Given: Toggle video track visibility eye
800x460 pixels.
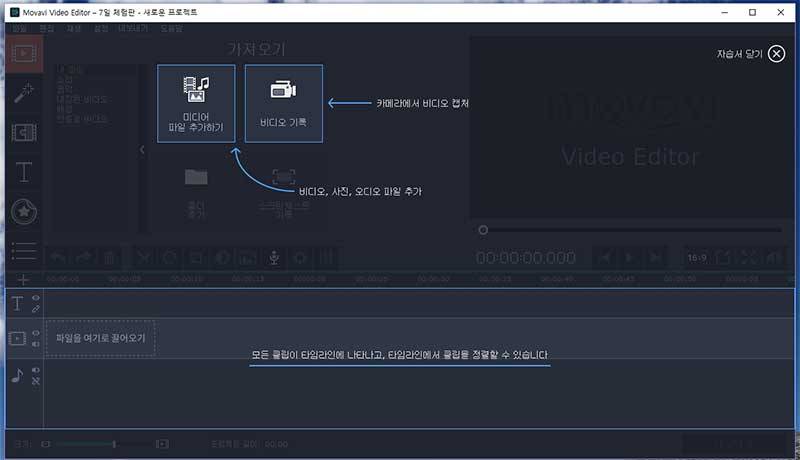Looking at the screenshot, I should (x=36, y=333).
